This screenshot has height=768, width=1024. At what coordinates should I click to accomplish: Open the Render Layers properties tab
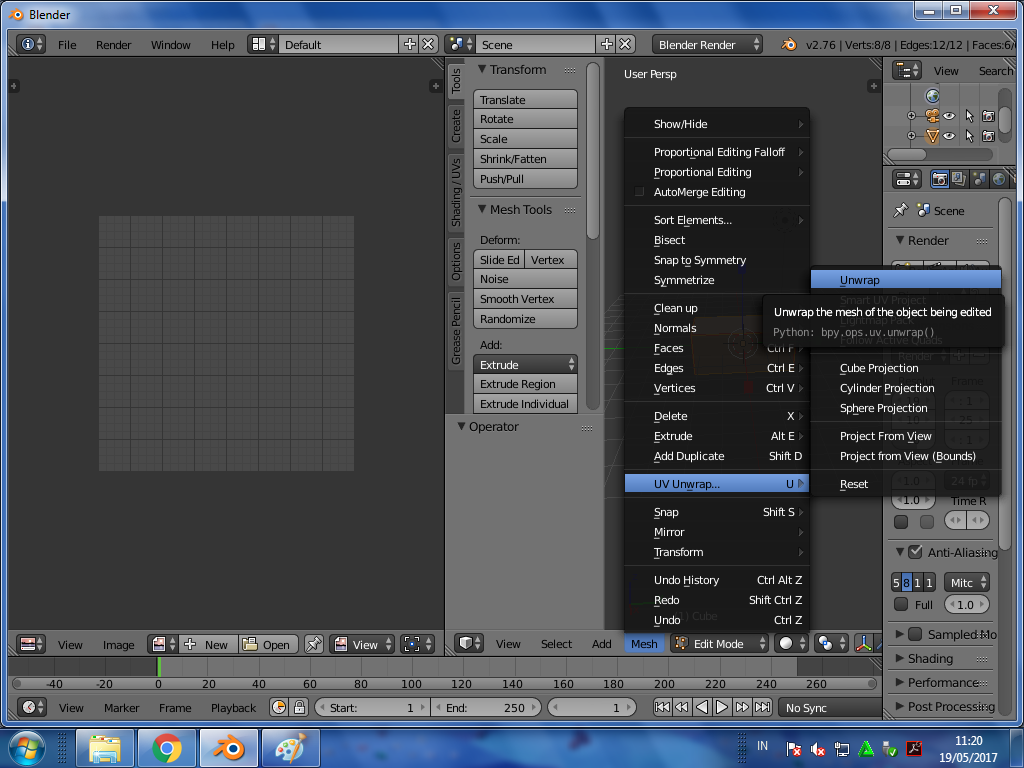pyautogui.click(x=959, y=179)
